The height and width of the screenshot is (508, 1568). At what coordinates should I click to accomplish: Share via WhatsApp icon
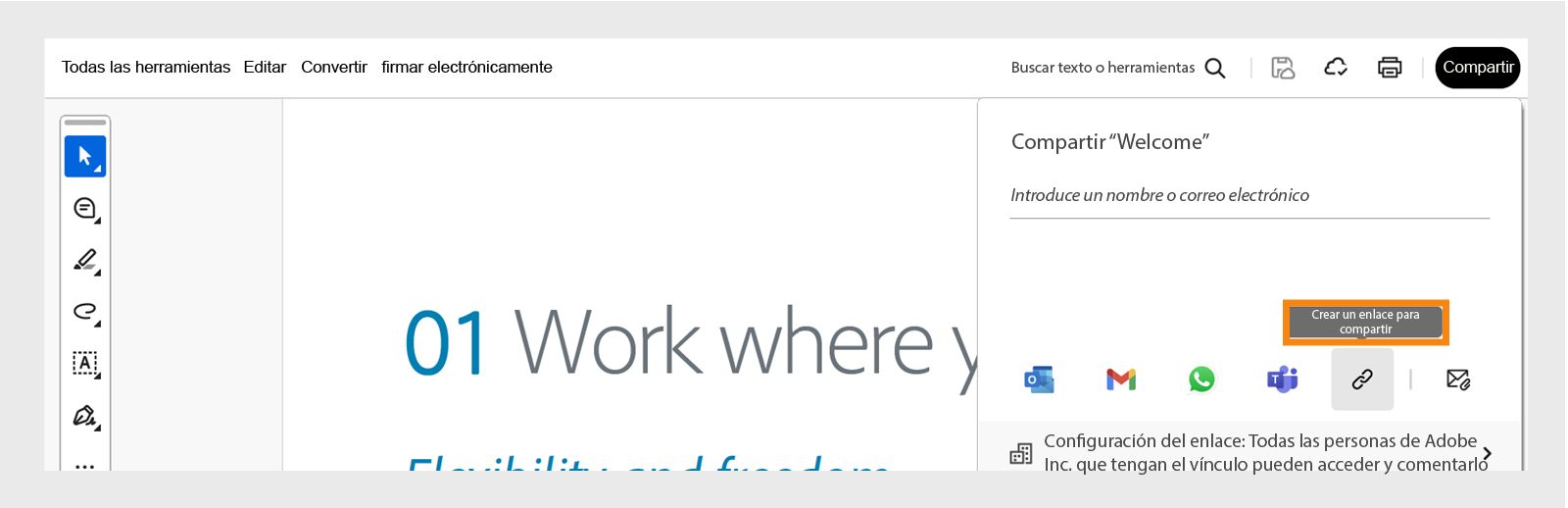point(1201,380)
